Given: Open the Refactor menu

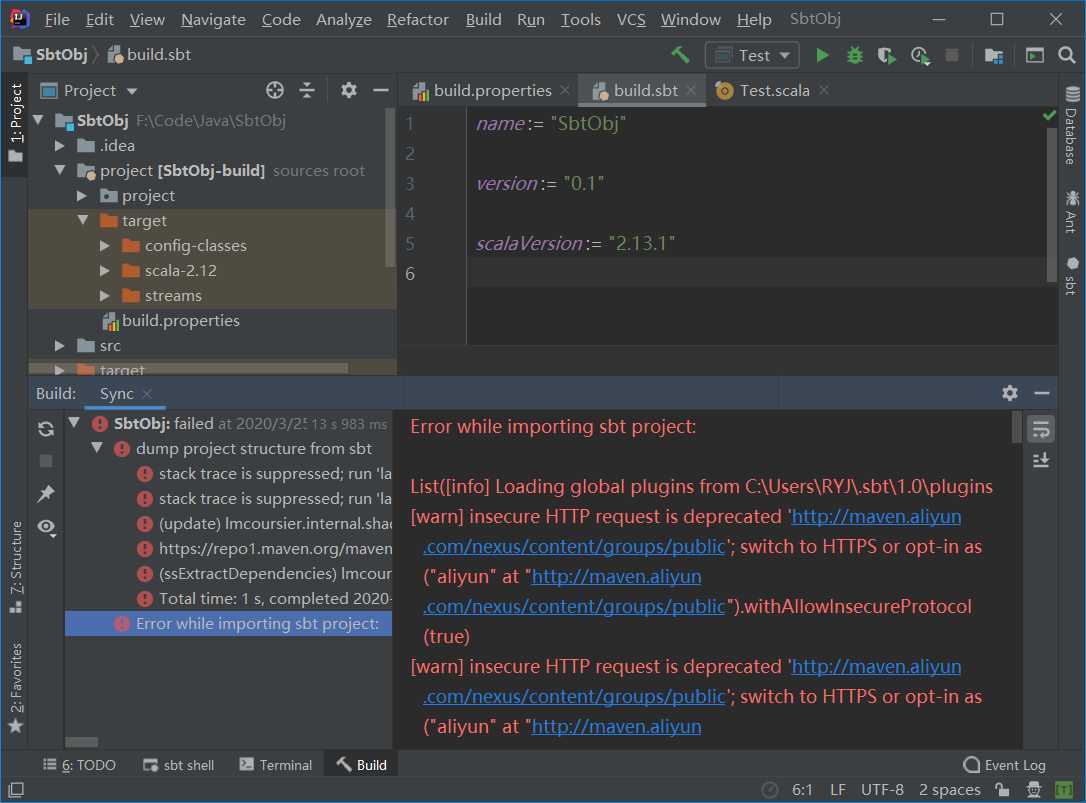Looking at the screenshot, I should tap(418, 19).
